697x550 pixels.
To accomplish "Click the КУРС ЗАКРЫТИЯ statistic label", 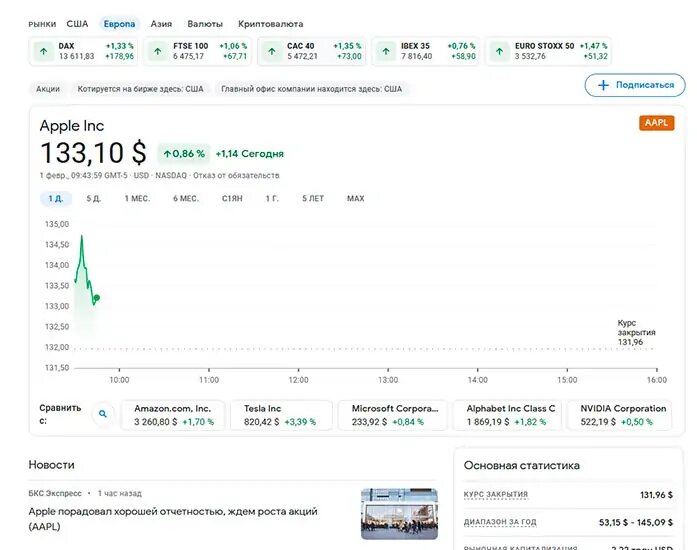I will coord(496,494).
